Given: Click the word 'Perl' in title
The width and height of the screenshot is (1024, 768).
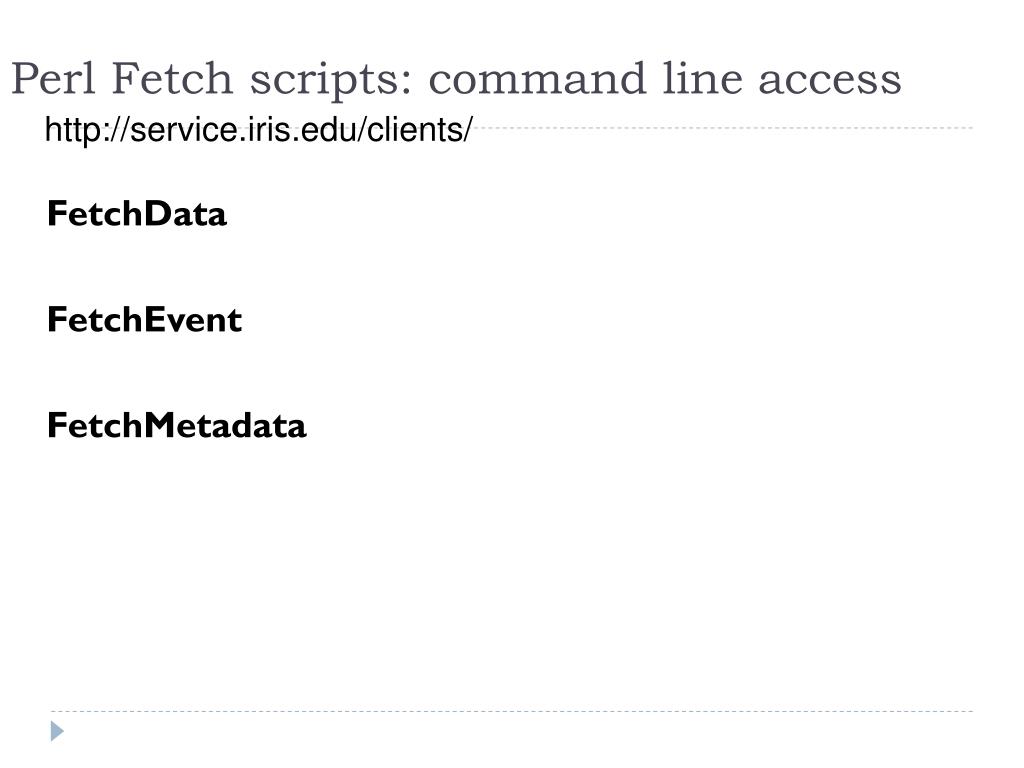Looking at the screenshot, I should pyautogui.click(x=54, y=78).
